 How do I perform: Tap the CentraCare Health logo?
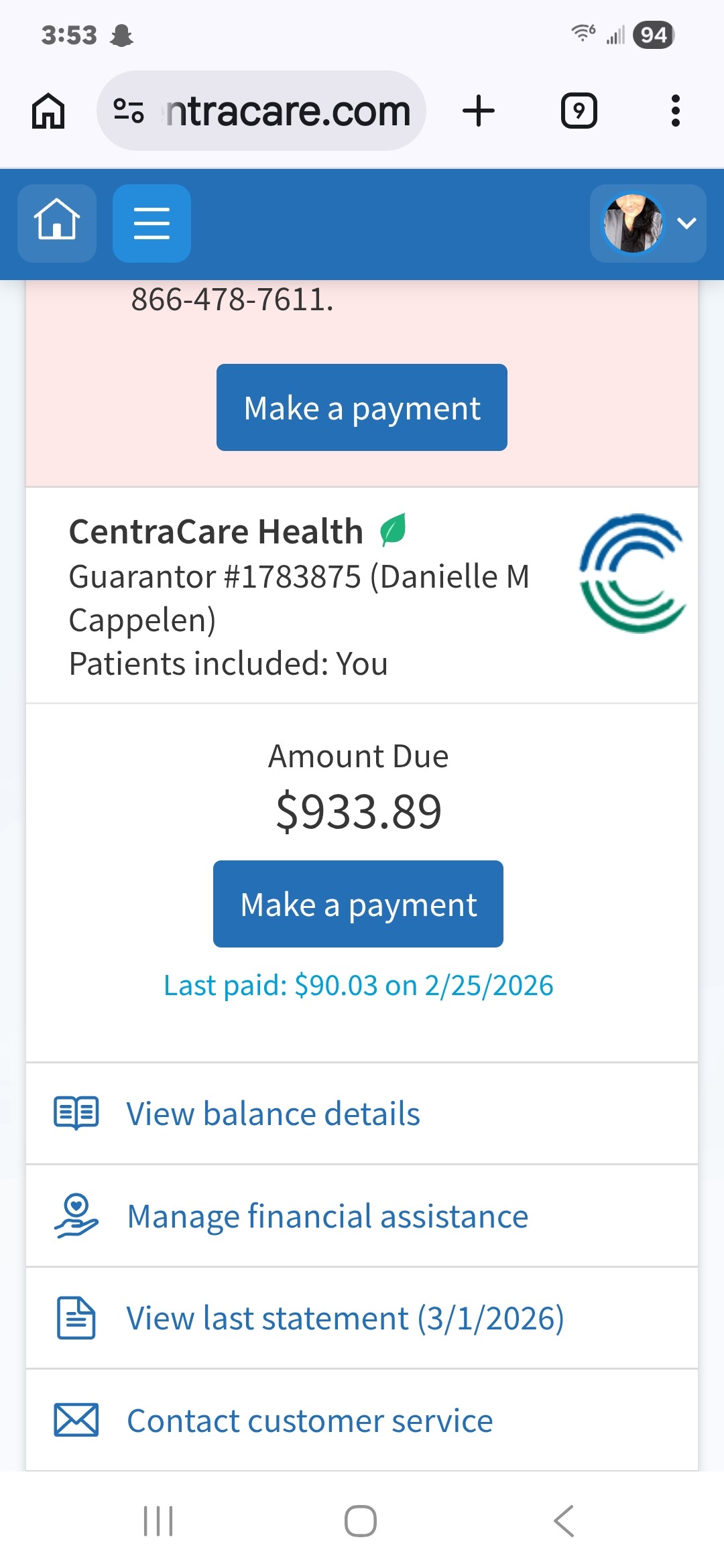(x=632, y=574)
